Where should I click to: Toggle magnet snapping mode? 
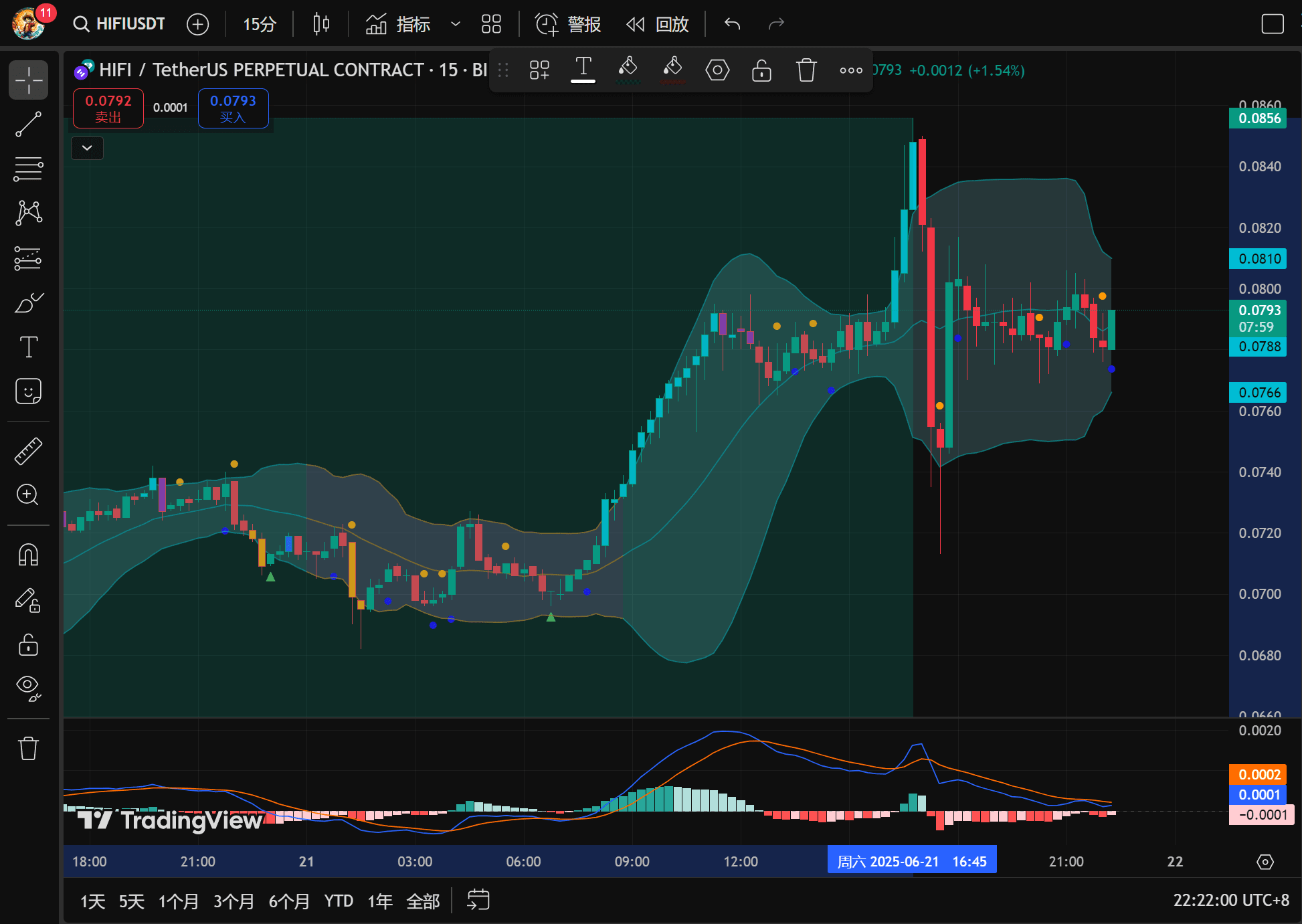[28, 555]
